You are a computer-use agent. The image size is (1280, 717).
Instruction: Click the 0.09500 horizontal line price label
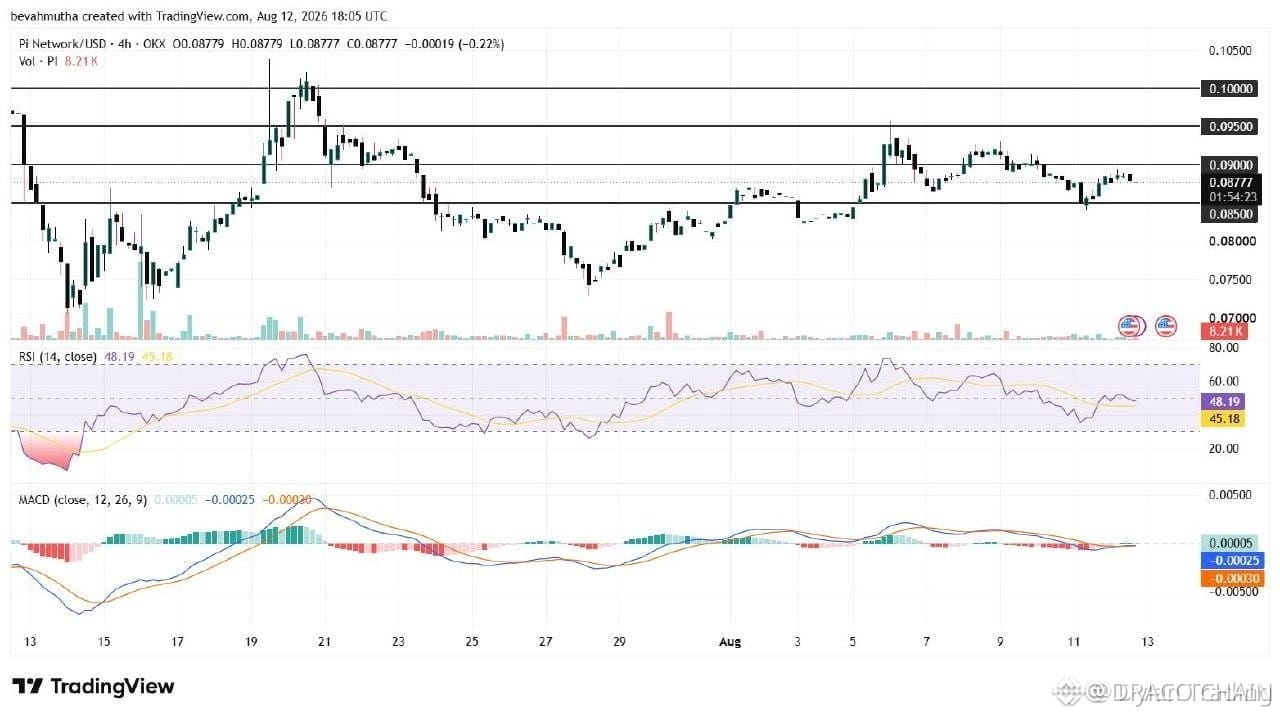(1229, 126)
